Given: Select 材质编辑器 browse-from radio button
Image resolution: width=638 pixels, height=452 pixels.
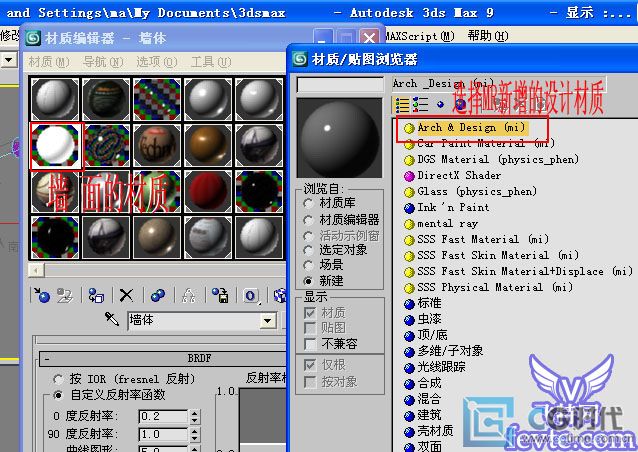Looking at the screenshot, I should coord(308,220).
